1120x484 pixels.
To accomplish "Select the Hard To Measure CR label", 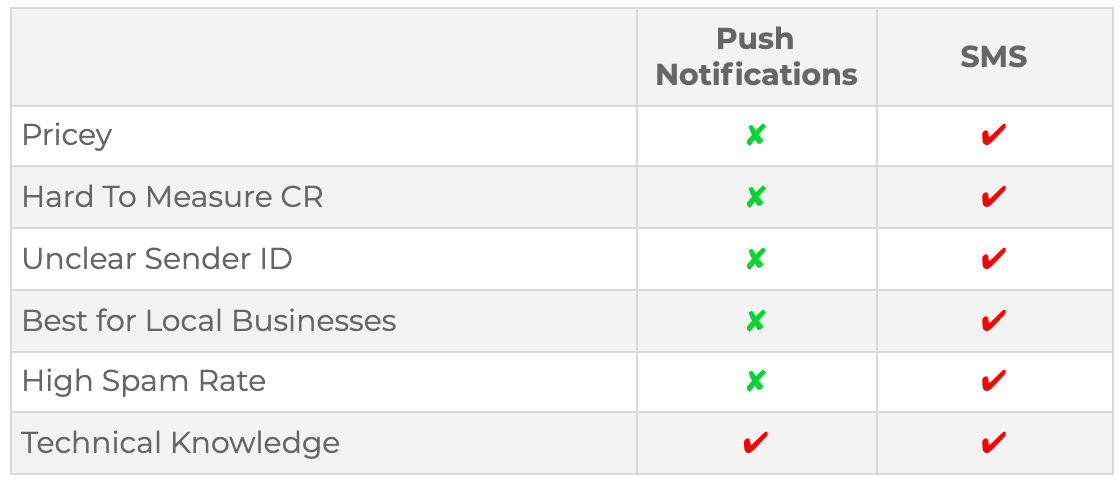I will click(x=173, y=197).
